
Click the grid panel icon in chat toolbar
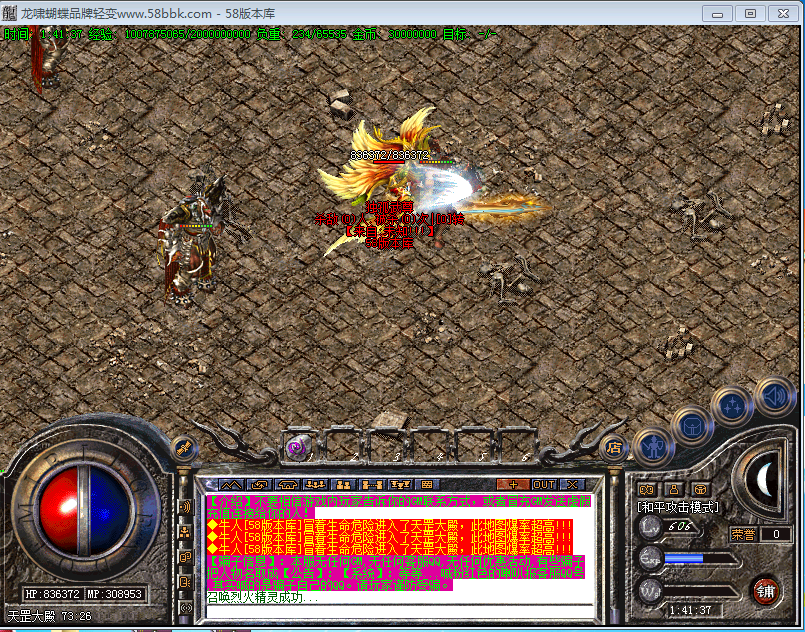(426, 484)
